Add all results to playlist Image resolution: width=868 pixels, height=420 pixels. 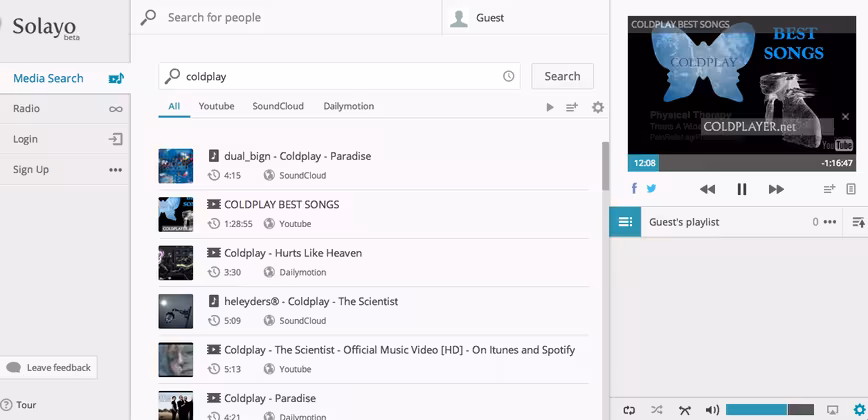point(572,107)
